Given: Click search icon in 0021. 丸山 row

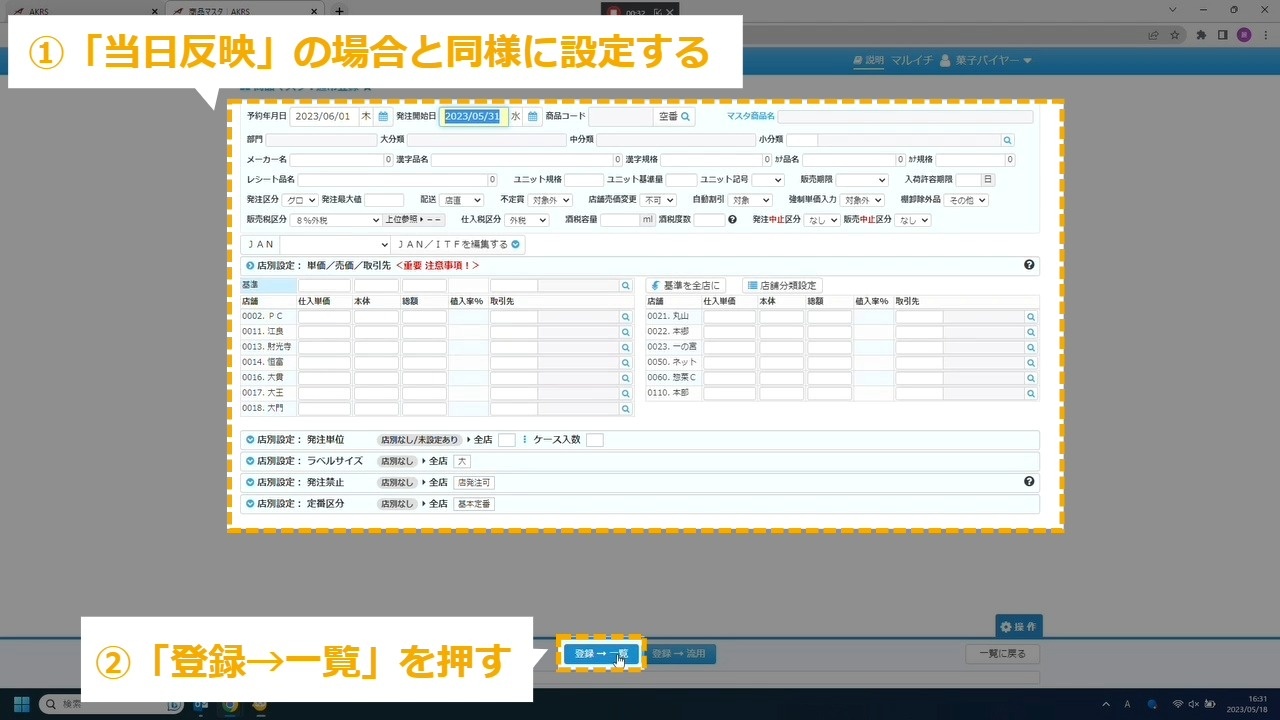Looking at the screenshot, I should point(1030,317).
